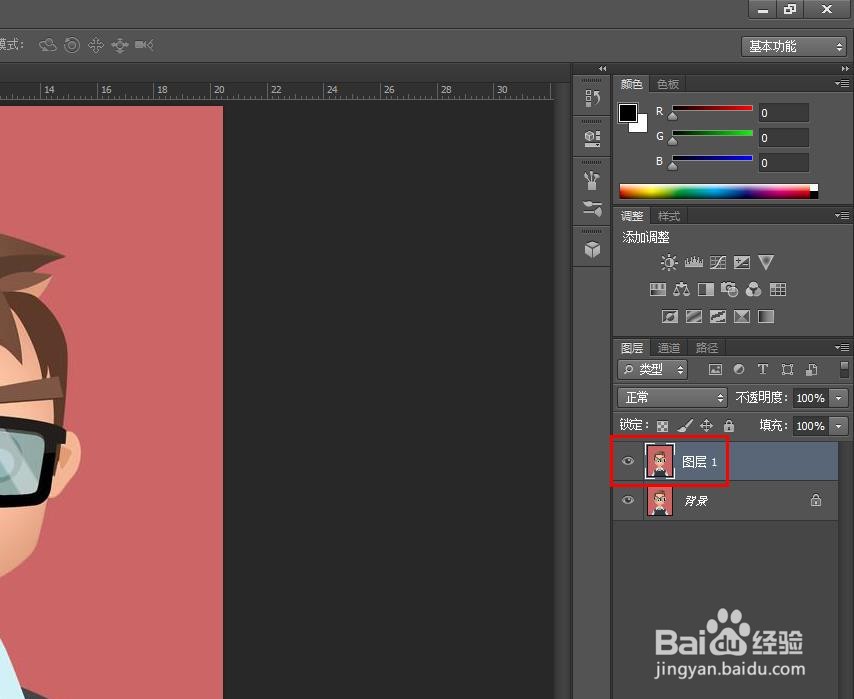
Task: Toggle type layer filter (T icon)
Action: tap(763, 369)
